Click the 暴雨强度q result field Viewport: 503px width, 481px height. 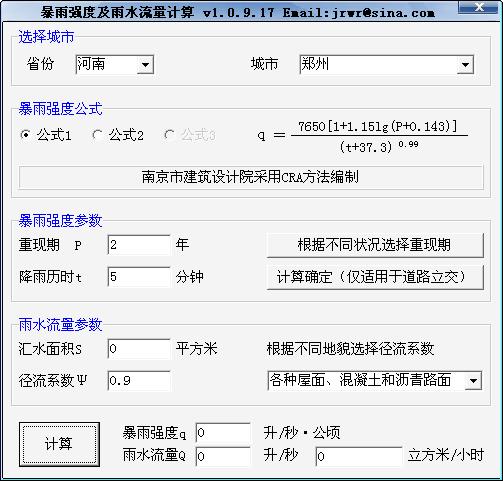click(x=223, y=433)
